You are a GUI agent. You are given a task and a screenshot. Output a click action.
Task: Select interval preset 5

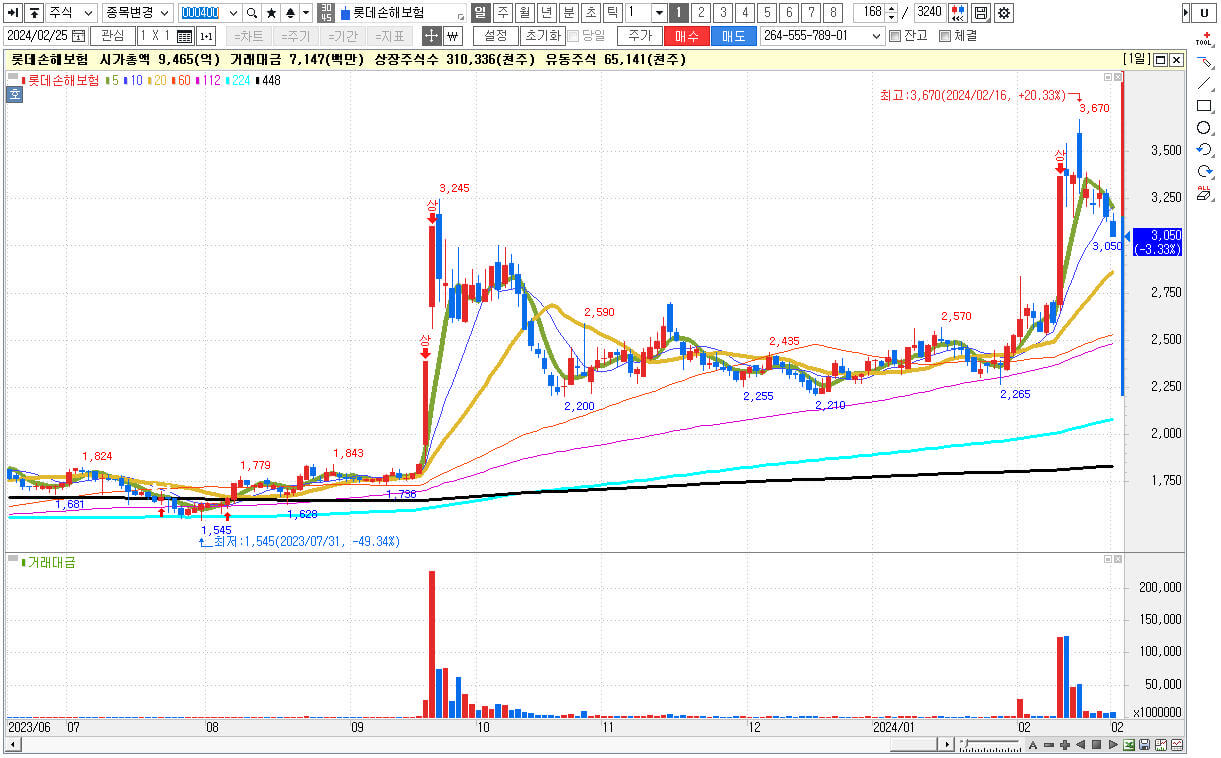coord(767,13)
